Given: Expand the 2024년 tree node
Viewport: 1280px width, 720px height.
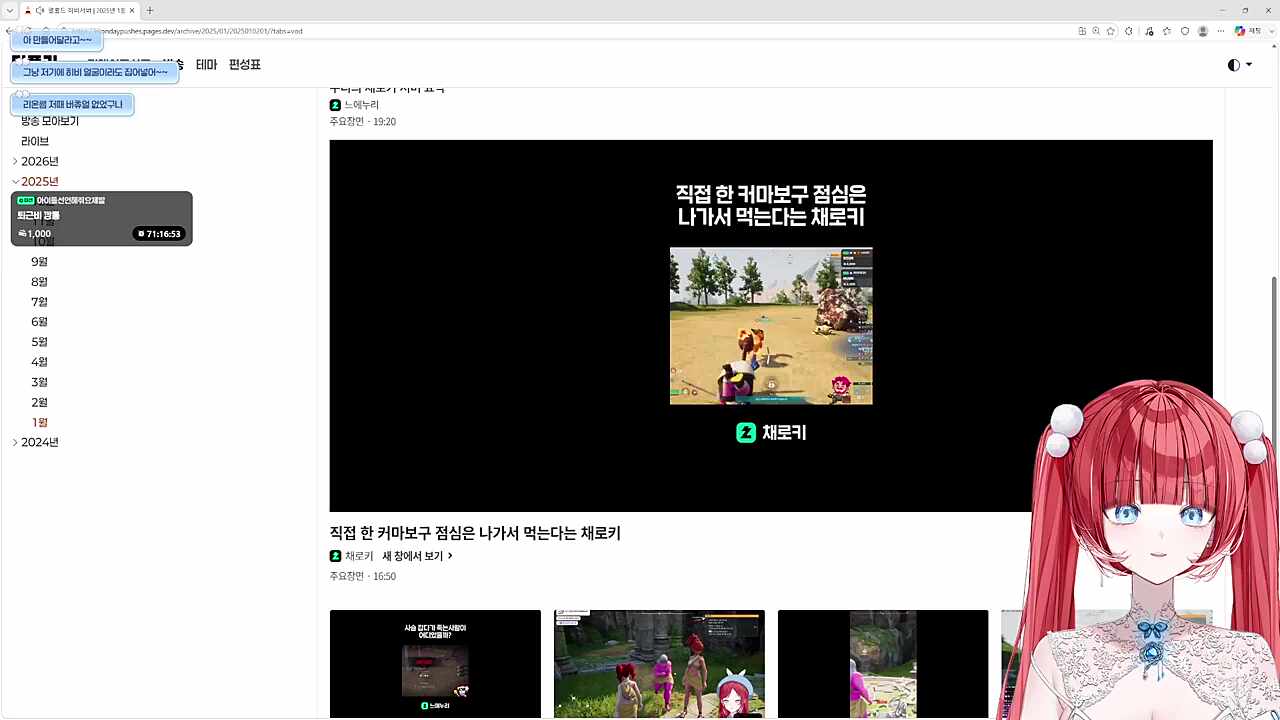Looking at the screenshot, I should coord(15,442).
